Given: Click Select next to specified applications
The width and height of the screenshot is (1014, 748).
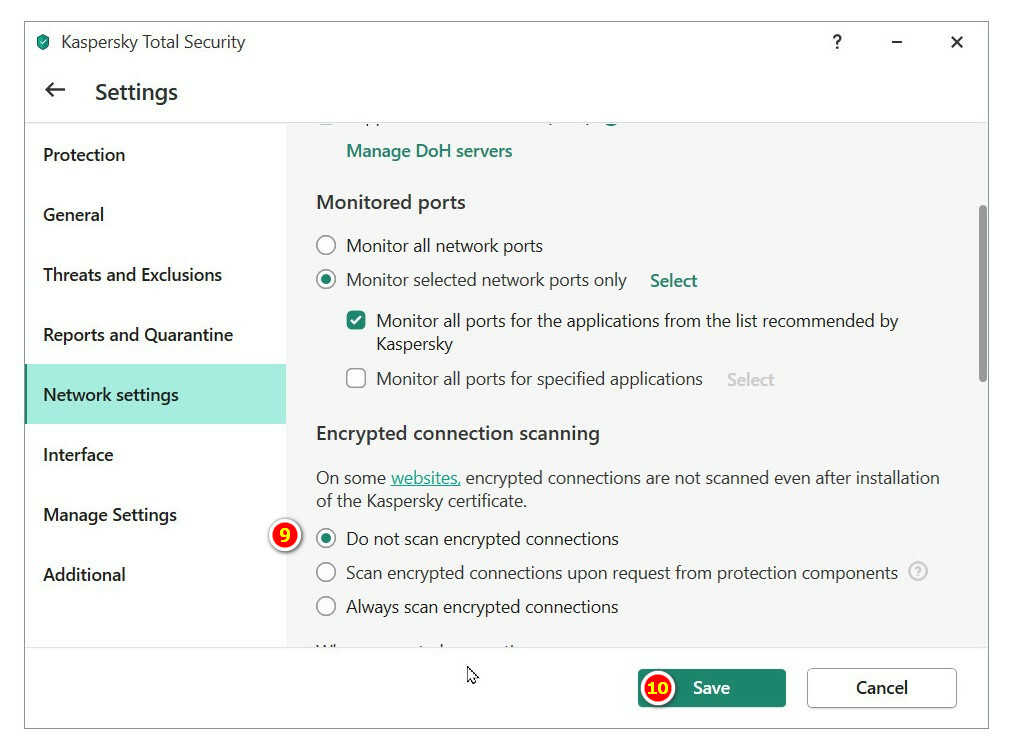Looking at the screenshot, I should (750, 379).
